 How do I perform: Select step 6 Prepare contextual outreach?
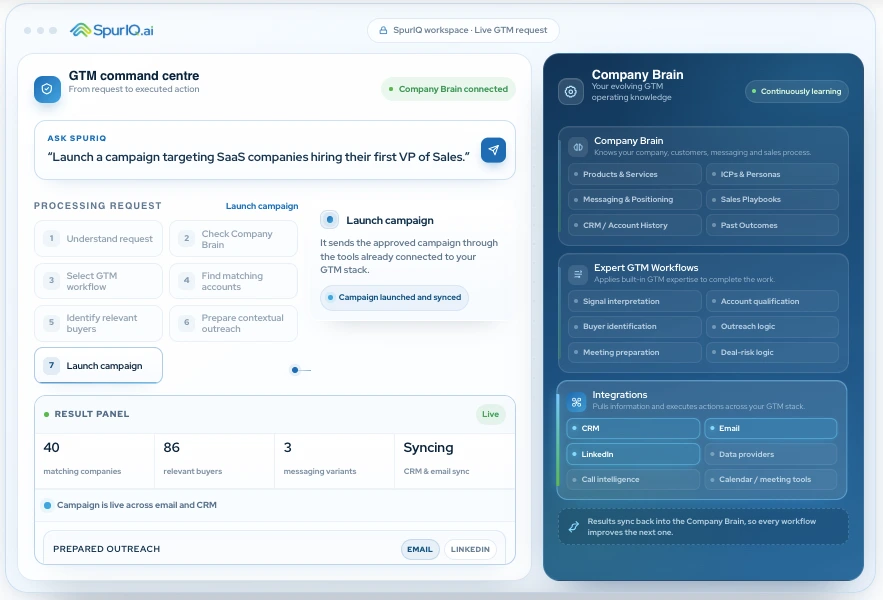(x=234, y=323)
